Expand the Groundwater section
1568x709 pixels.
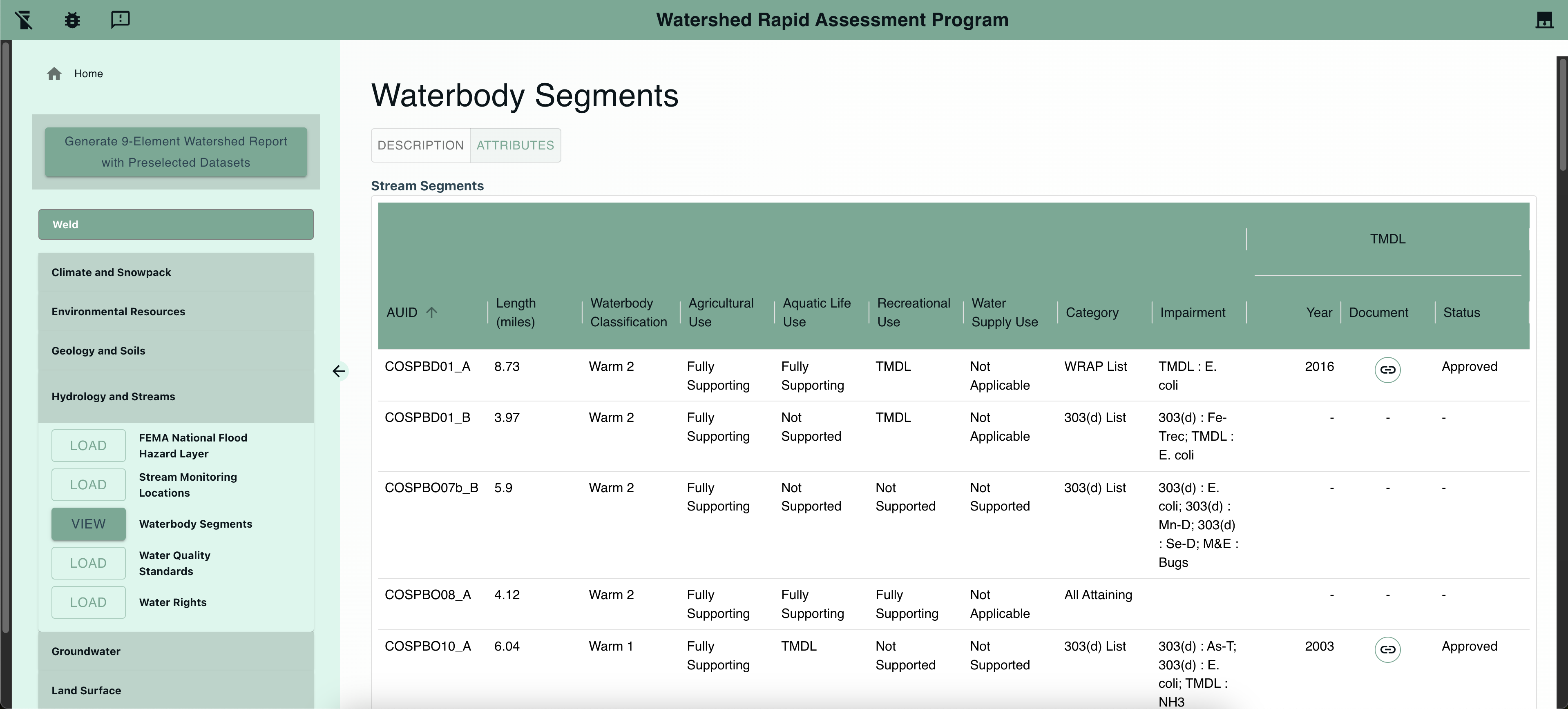coord(176,651)
